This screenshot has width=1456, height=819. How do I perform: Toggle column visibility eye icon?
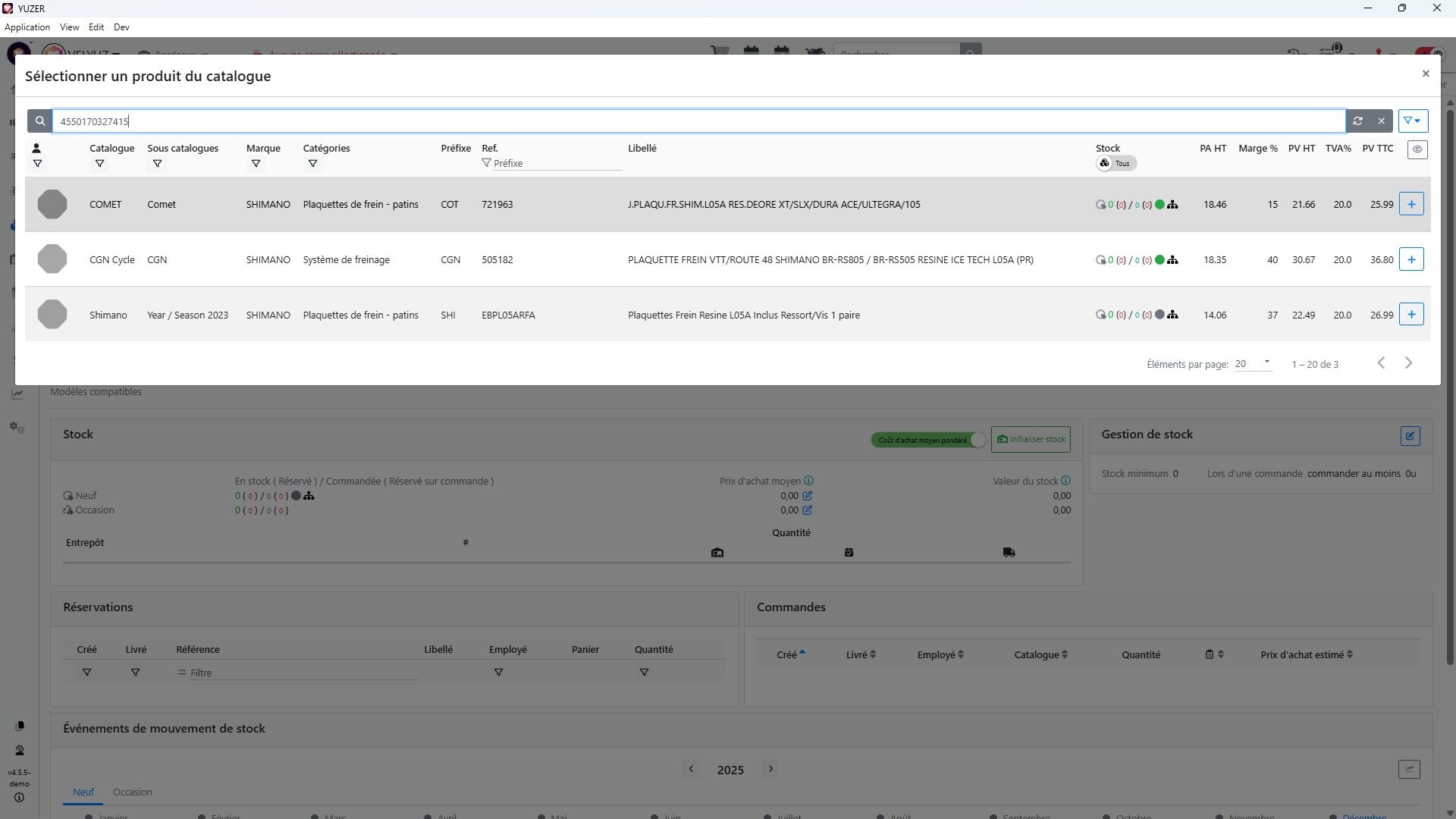pyautogui.click(x=1417, y=150)
